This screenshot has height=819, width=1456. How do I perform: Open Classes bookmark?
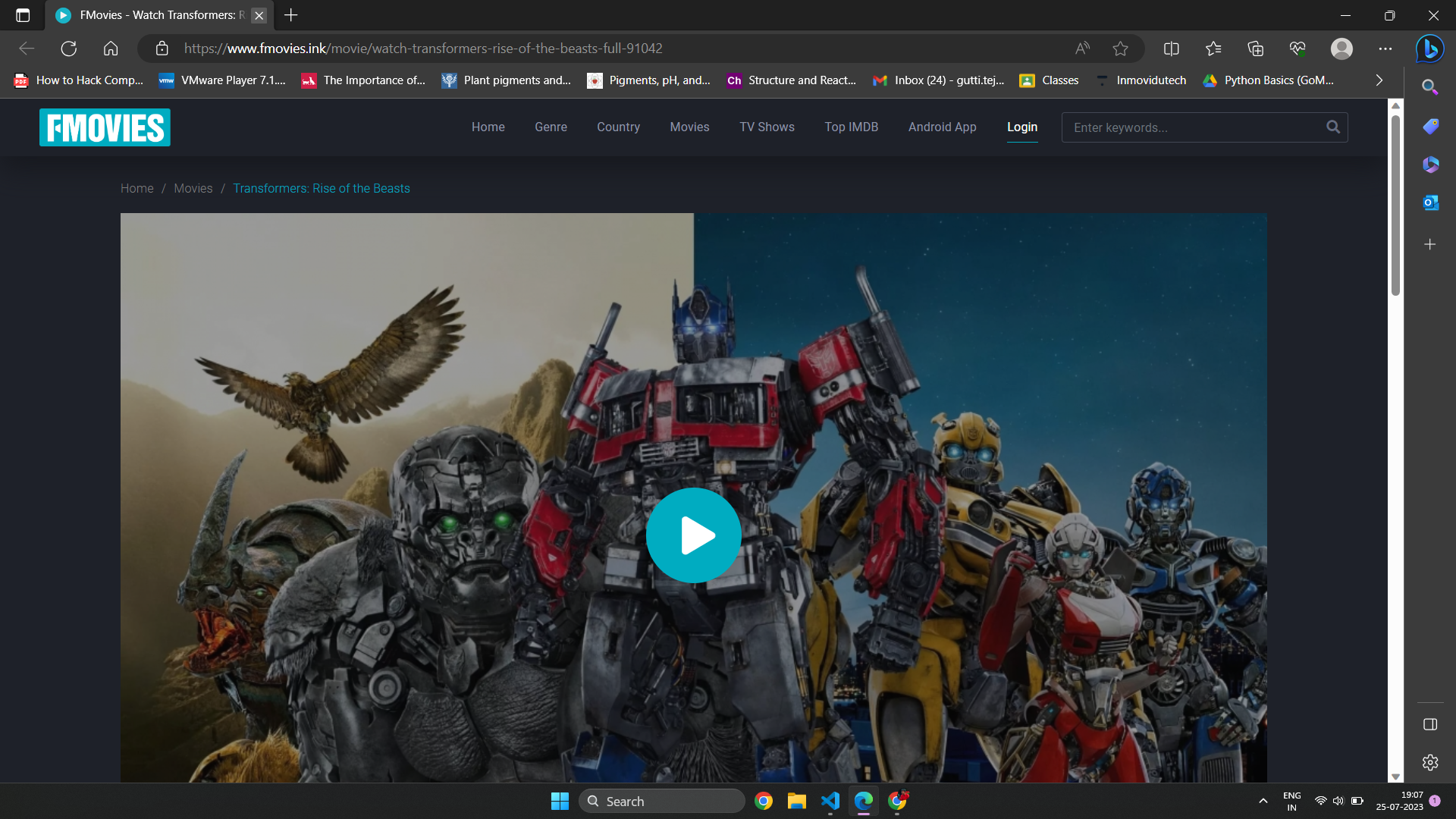tap(1049, 80)
